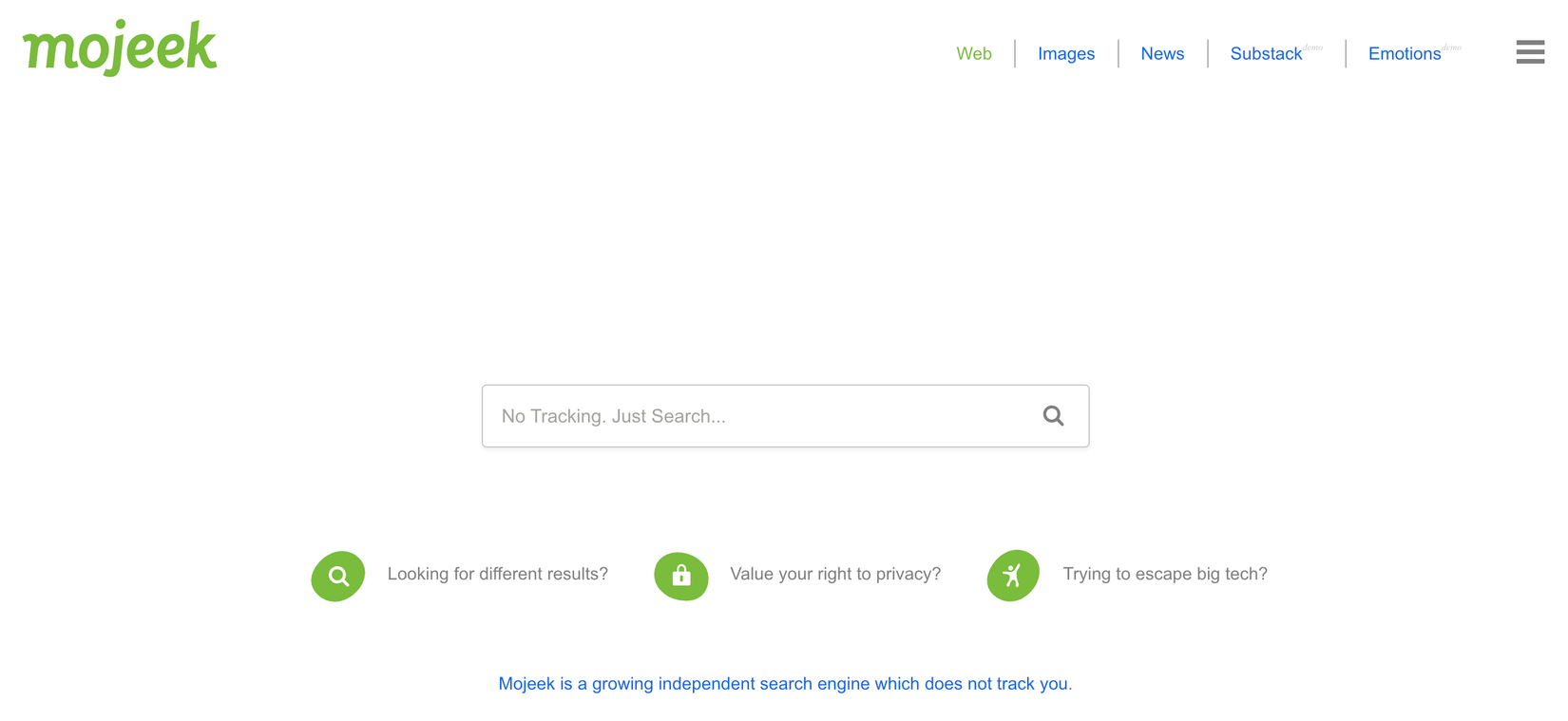Click the mojeek logo
Screen dimensions: 1568x721
[x=120, y=47]
